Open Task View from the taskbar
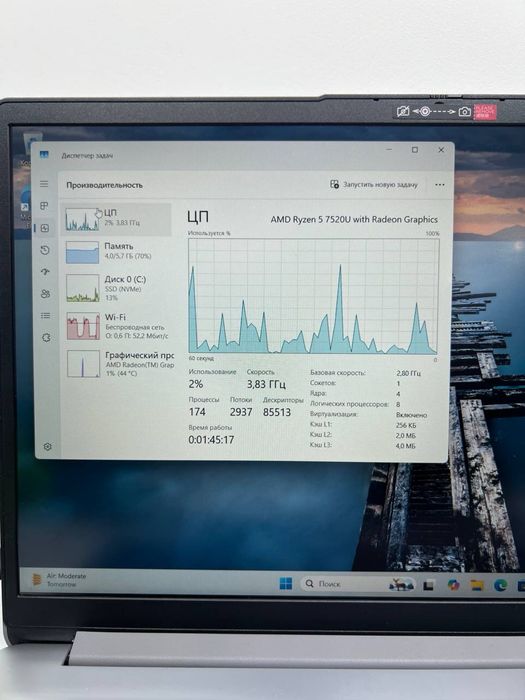Image resolution: width=525 pixels, height=700 pixels. click(x=429, y=584)
